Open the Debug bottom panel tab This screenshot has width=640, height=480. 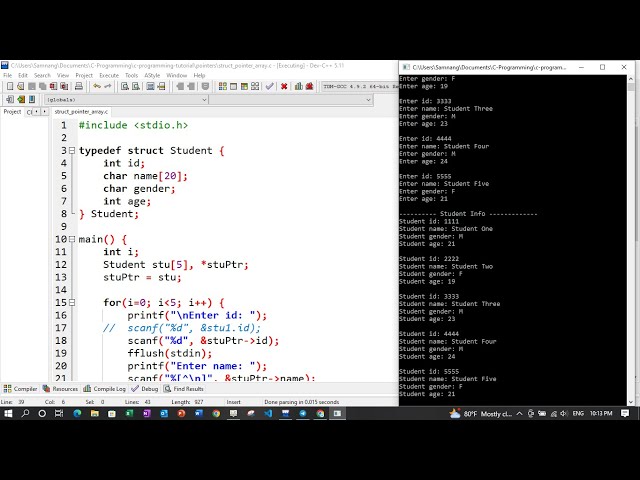point(145,389)
